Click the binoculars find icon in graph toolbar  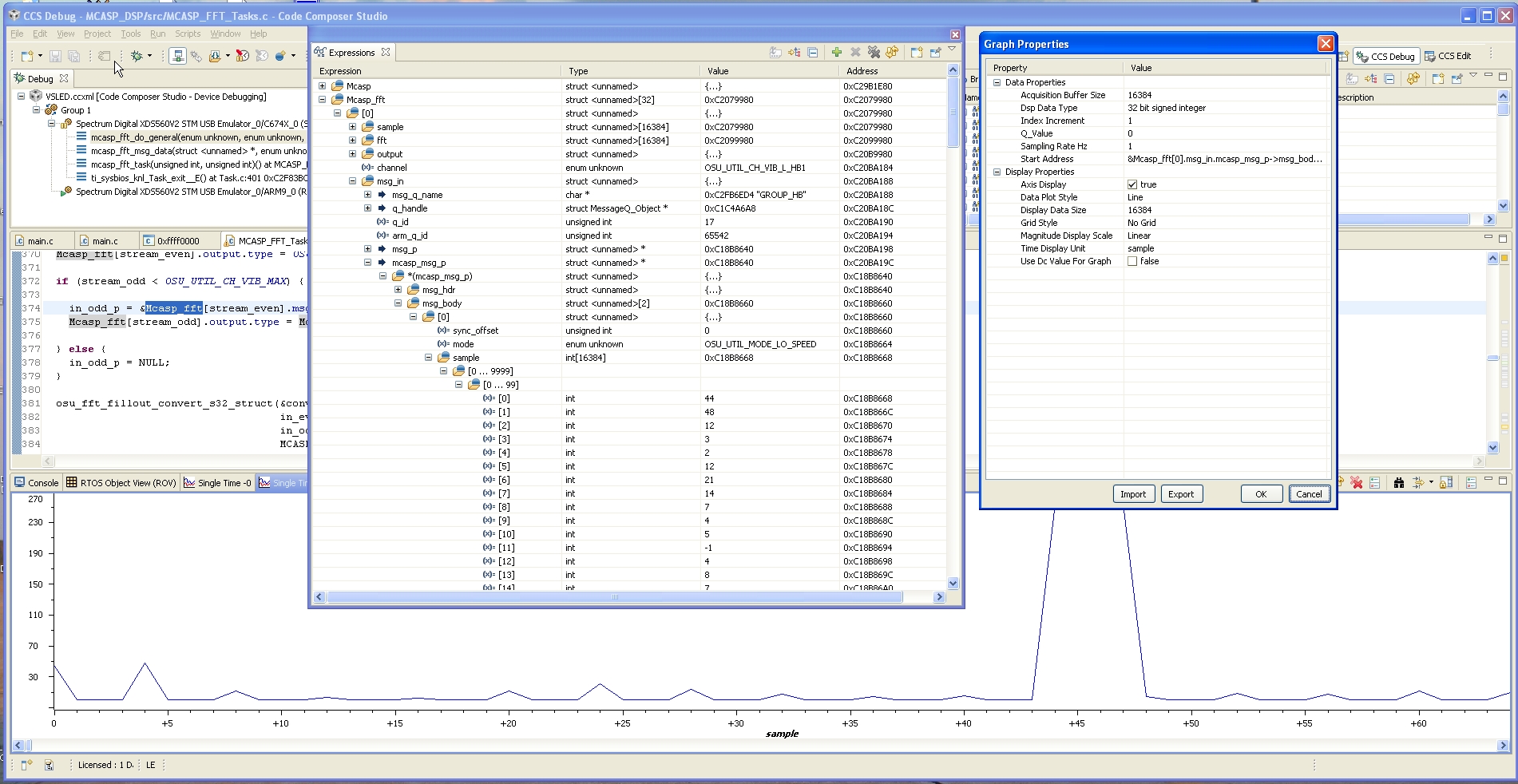1398,483
